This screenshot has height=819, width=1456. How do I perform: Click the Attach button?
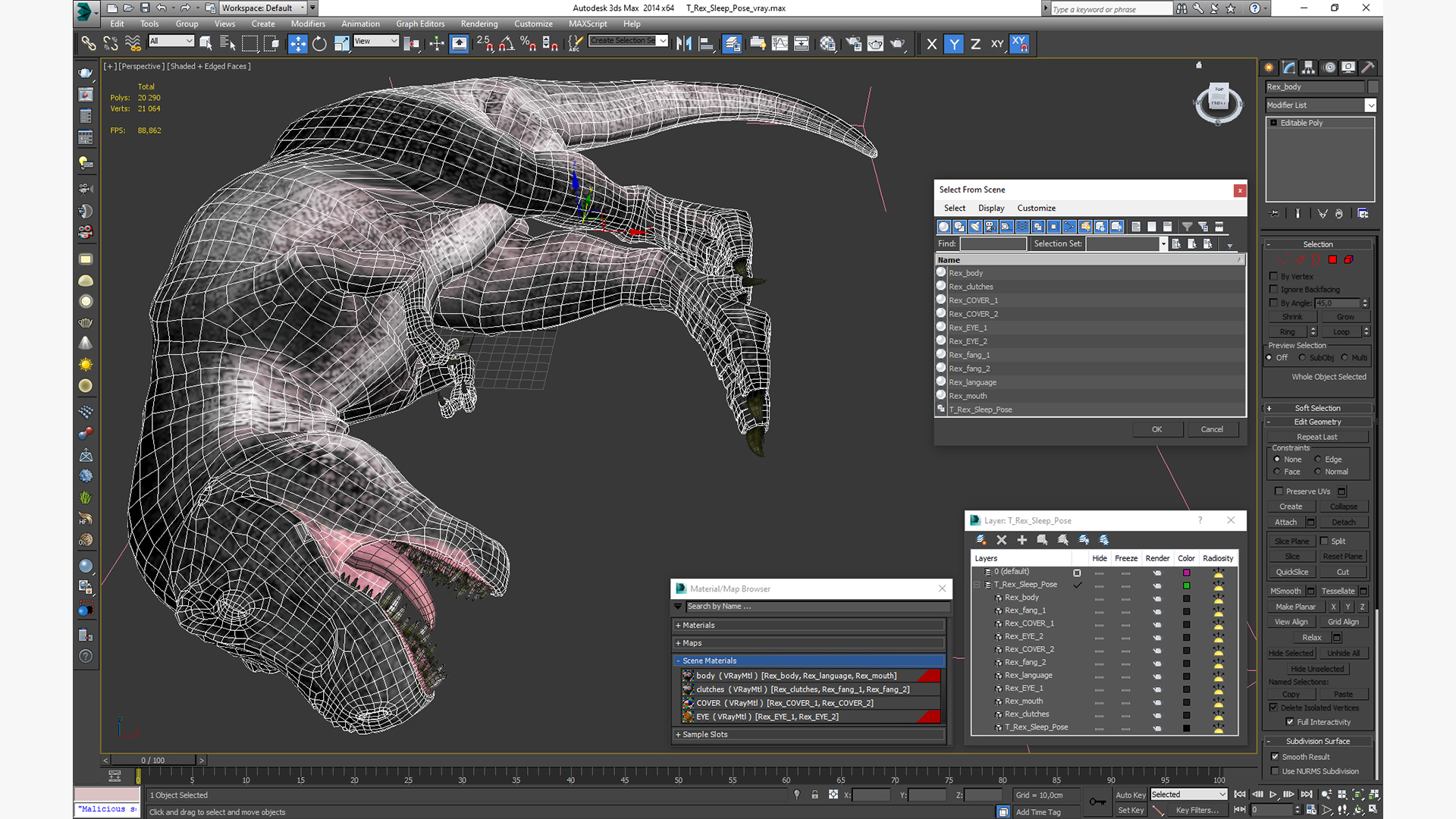click(1285, 522)
